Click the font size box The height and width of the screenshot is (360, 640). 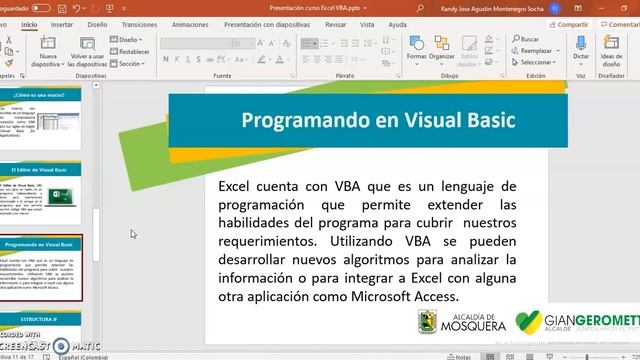coord(243,43)
